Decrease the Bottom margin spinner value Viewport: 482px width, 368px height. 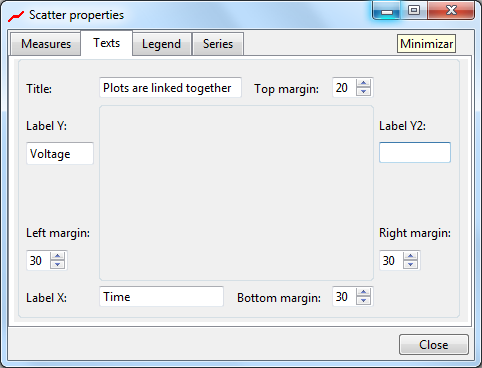tap(363, 300)
